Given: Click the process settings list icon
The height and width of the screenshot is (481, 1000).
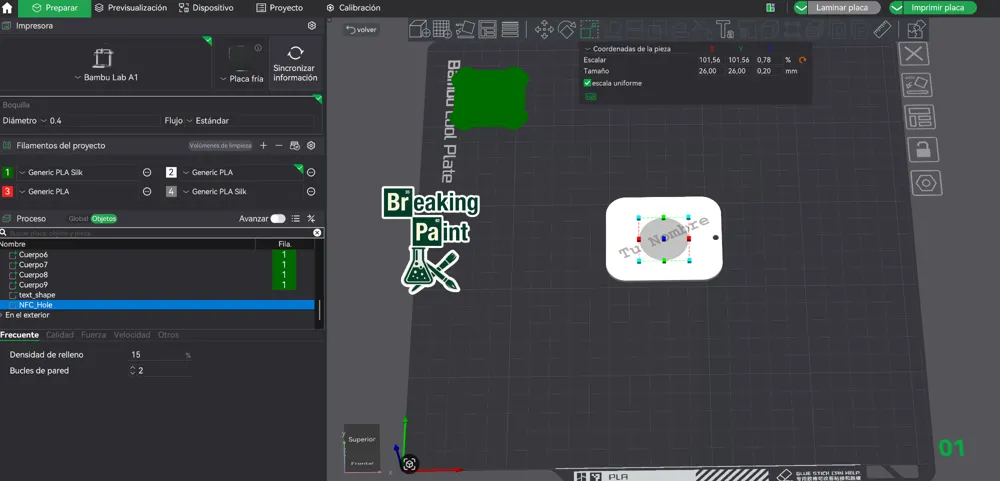Looking at the screenshot, I should (x=295, y=219).
